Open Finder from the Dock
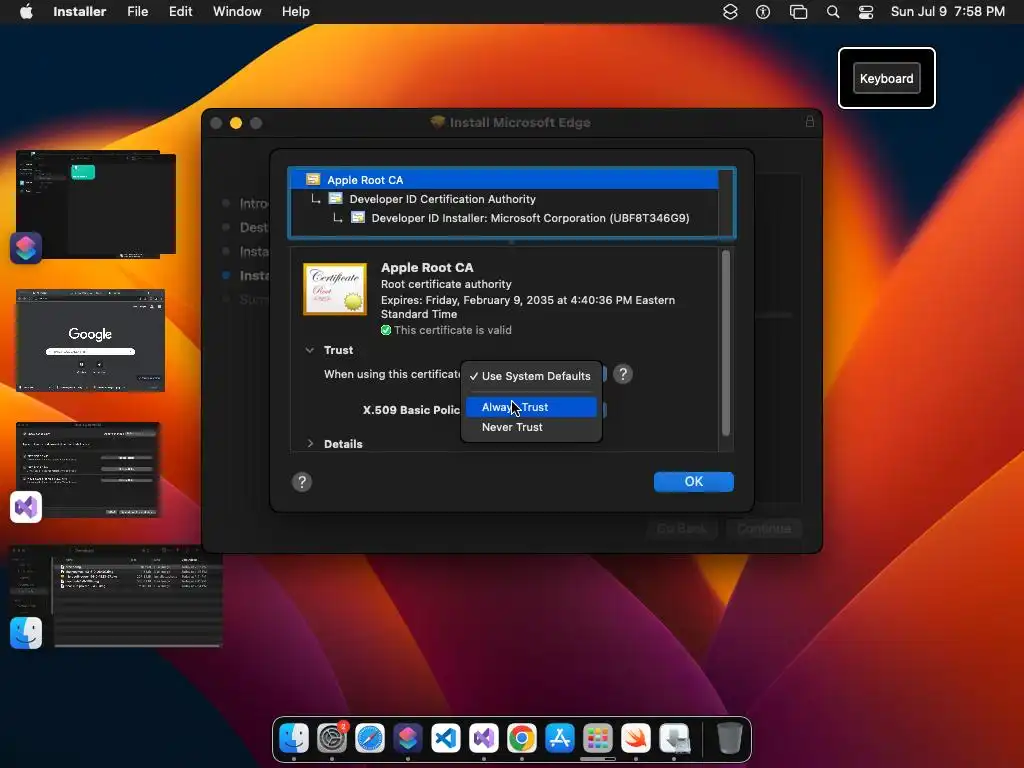This screenshot has height=768, width=1024. [294, 739]
